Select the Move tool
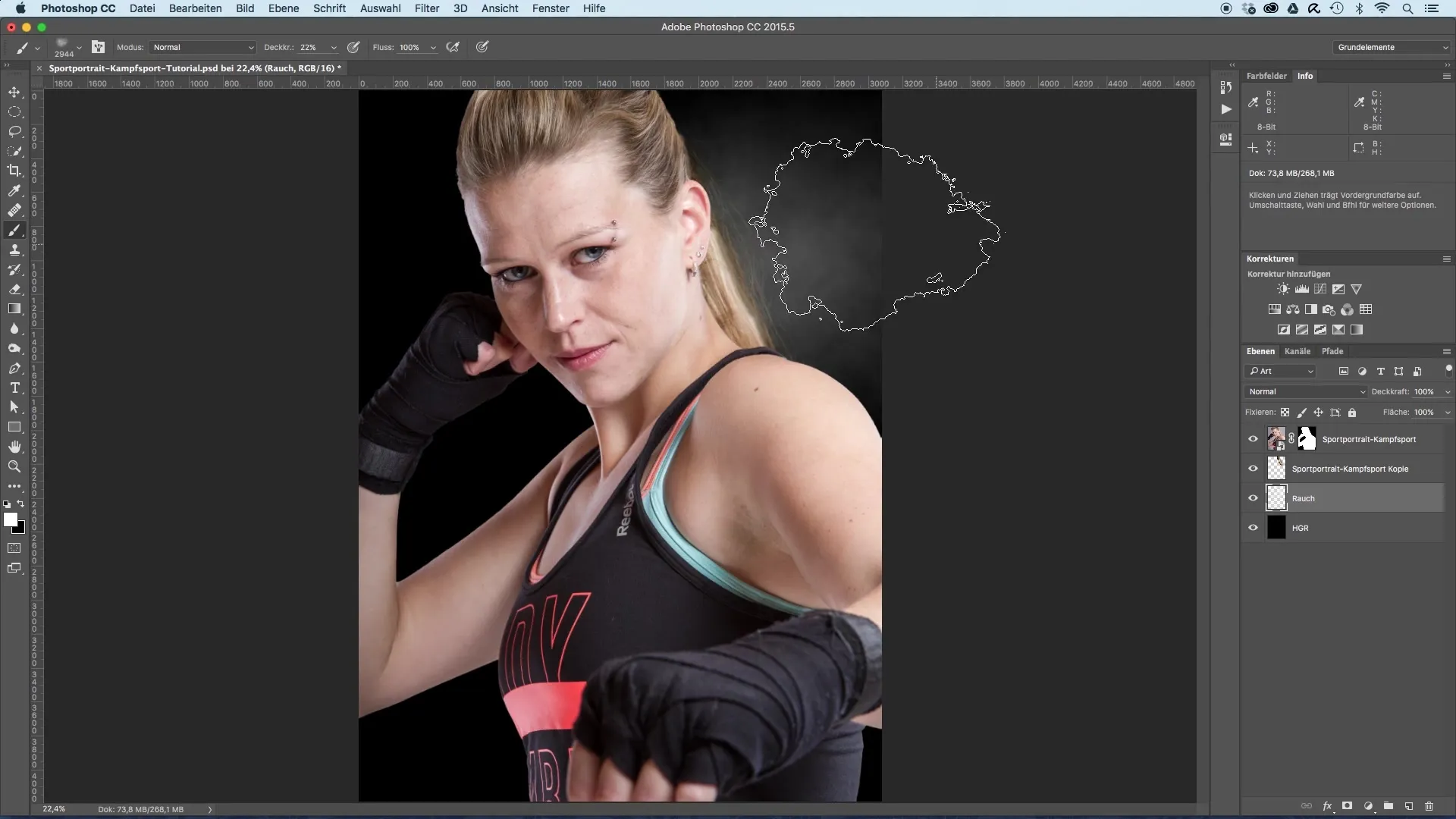The width and height of the screenshot is (1456, 819). 14,92
